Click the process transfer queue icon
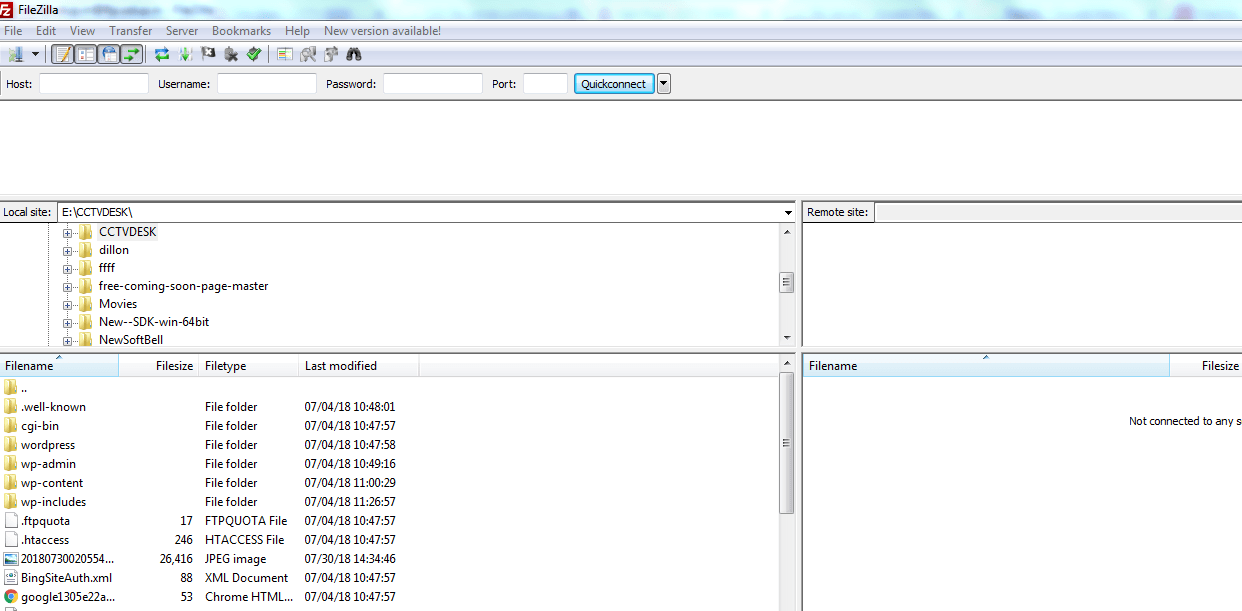 tap(185, 54)
